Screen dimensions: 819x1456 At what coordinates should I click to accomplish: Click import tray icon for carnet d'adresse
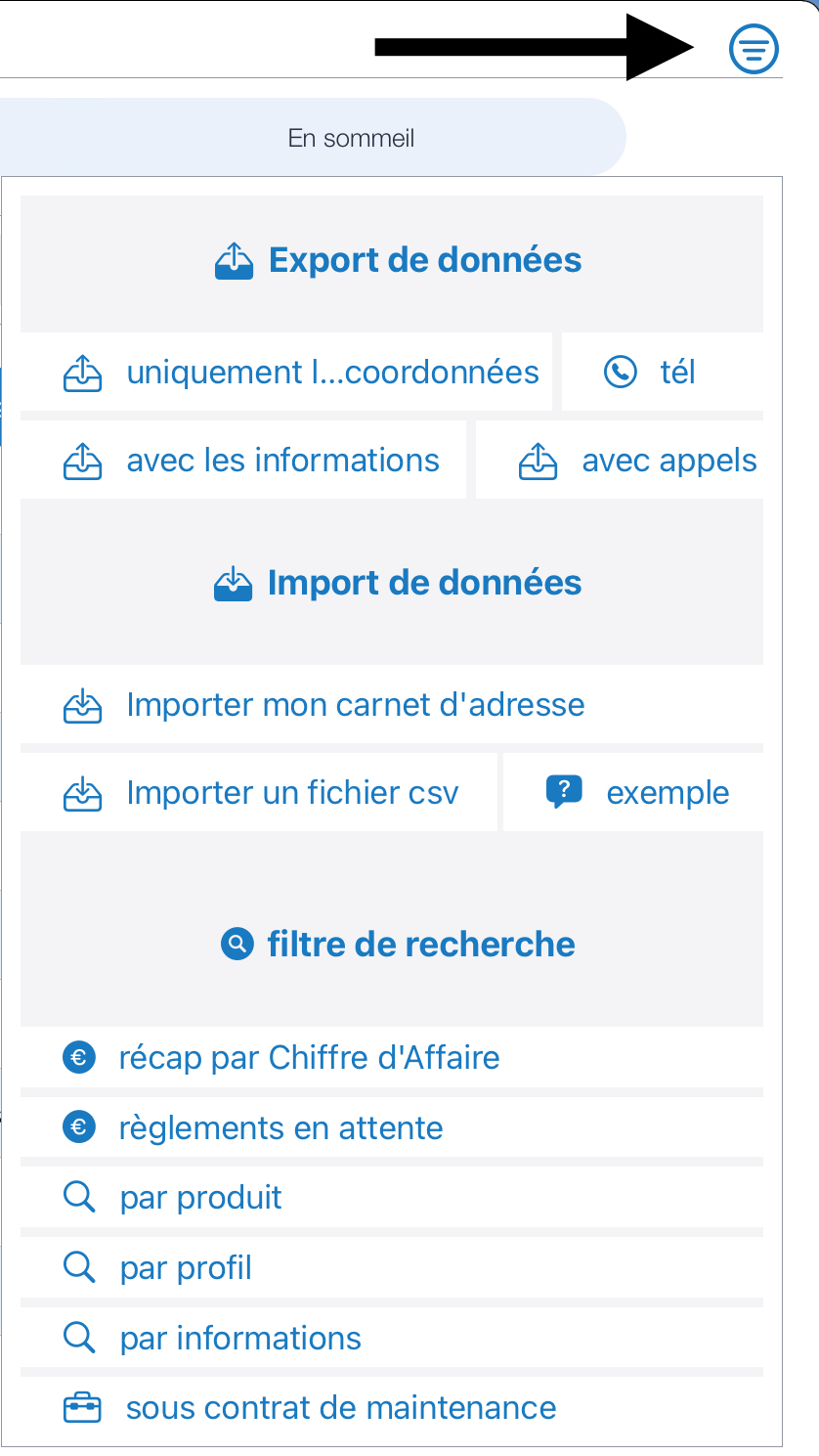pos(82,705)
